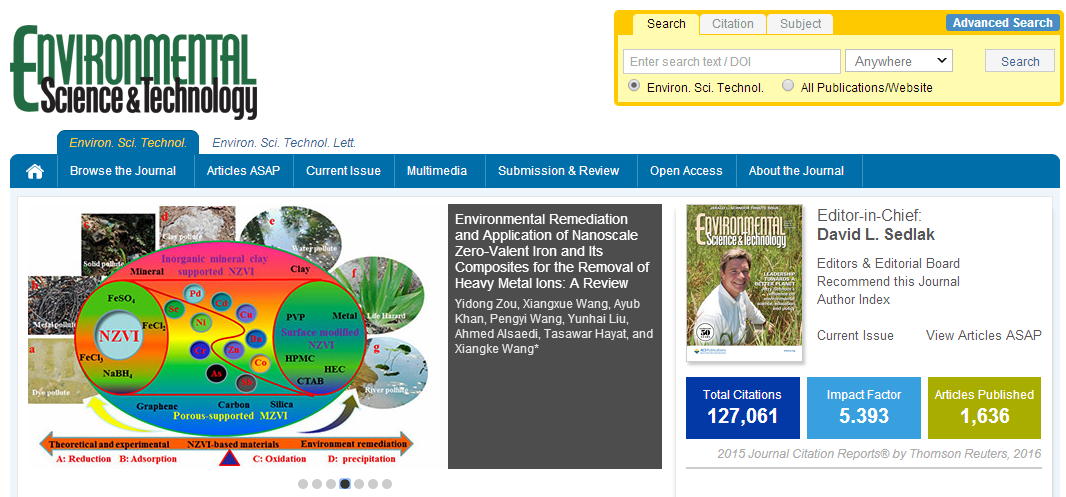The image size is (1066, 497).
Task: Open the David L. Sedlak editor link
Action: click(x=876, y=235)
